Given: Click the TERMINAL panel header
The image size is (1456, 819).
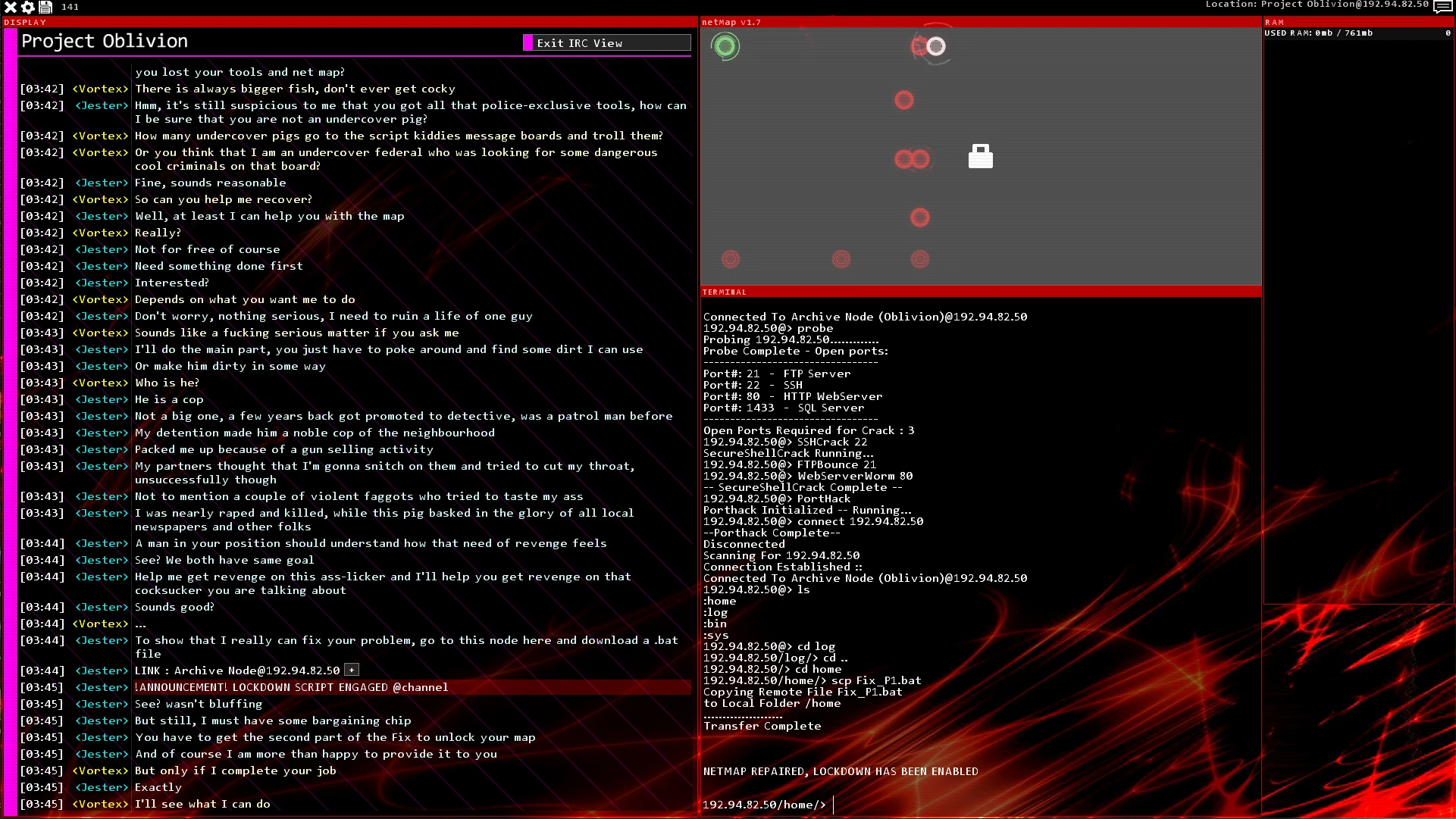Looking at the screenshot, I should [x=981, y=292].
